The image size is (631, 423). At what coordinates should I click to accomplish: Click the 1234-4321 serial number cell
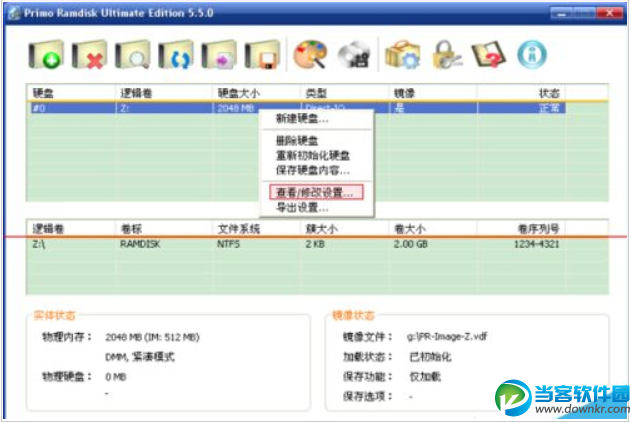coord(537,244)
